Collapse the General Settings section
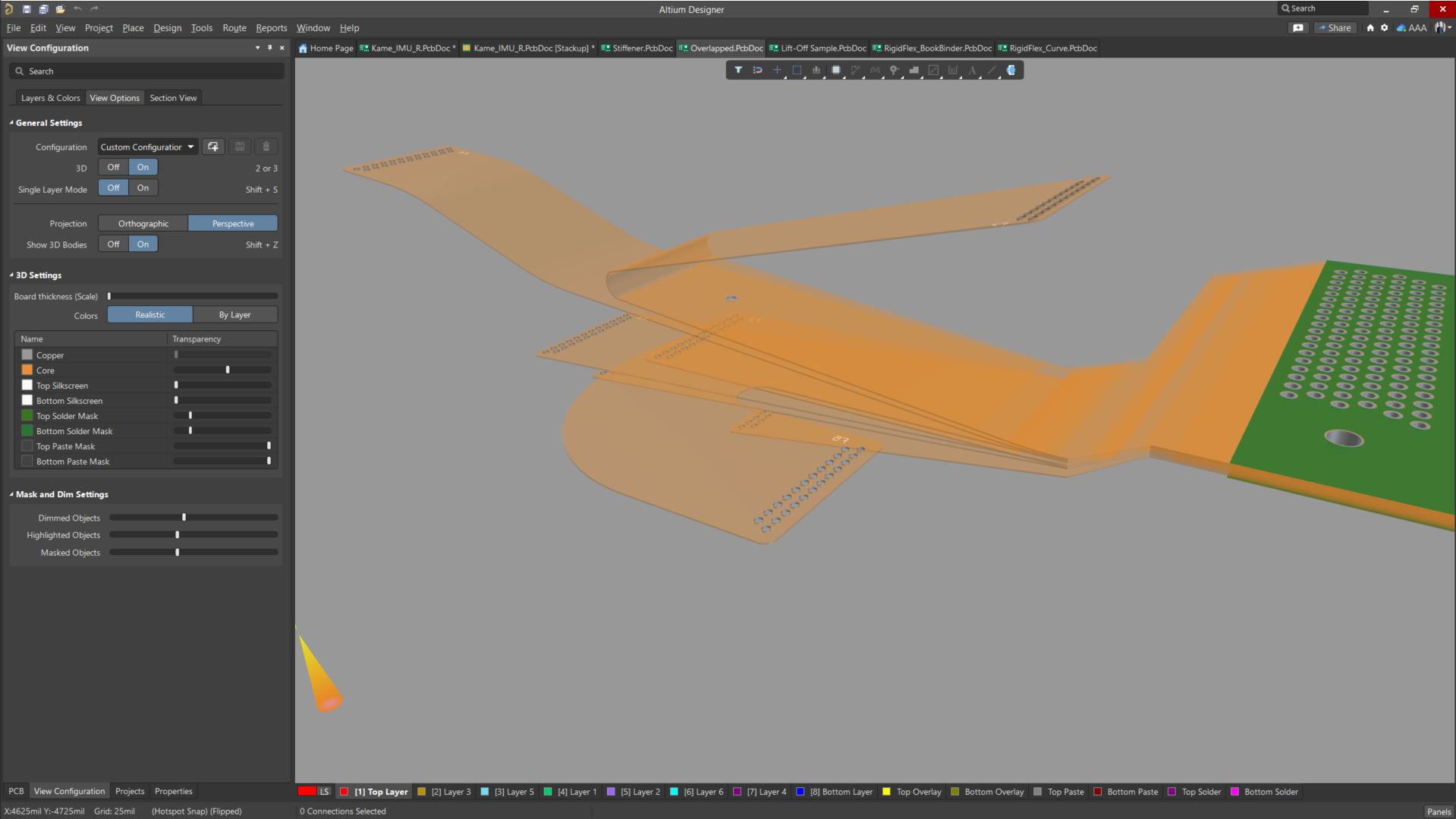This screenshot has width=1456, height=819. point(11,123)
